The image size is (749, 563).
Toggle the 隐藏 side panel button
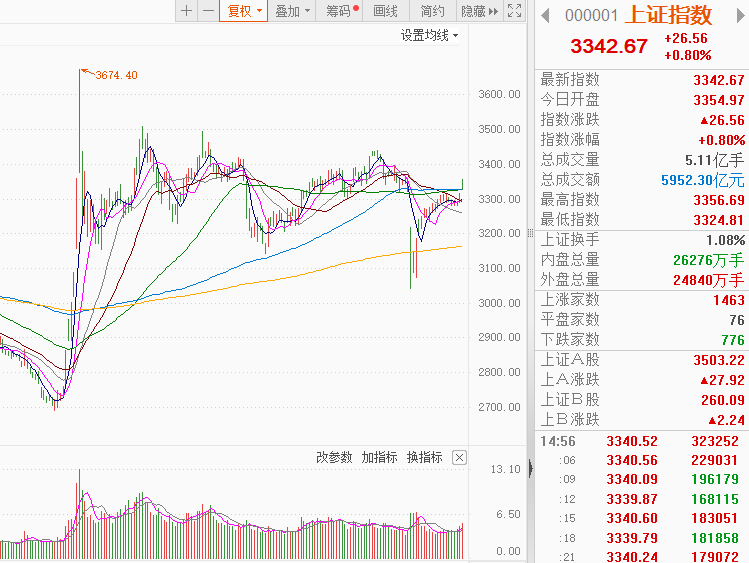pyautogui.click(x=478, y=11)
